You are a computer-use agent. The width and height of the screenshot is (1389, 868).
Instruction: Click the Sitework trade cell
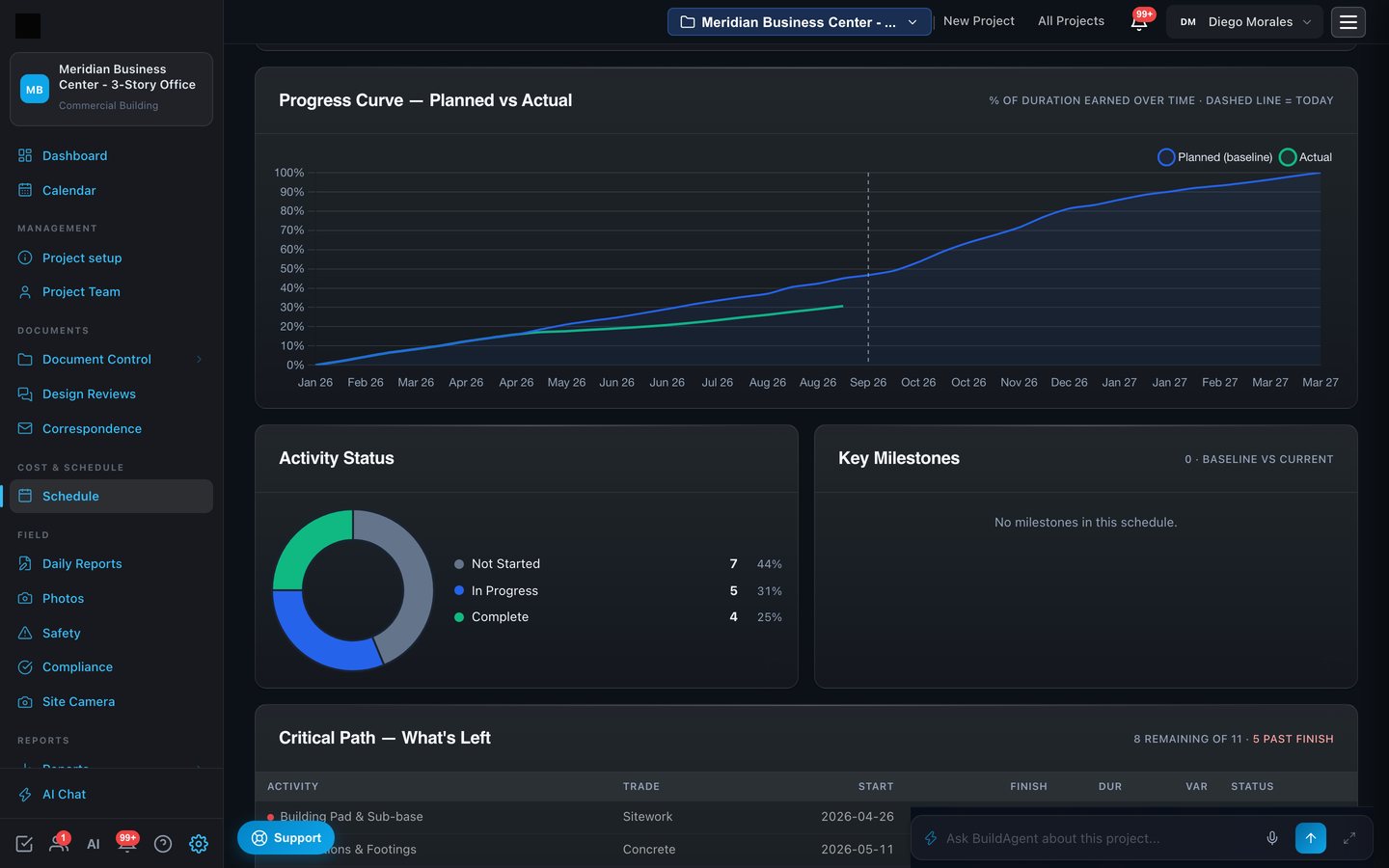coord(647,817)
